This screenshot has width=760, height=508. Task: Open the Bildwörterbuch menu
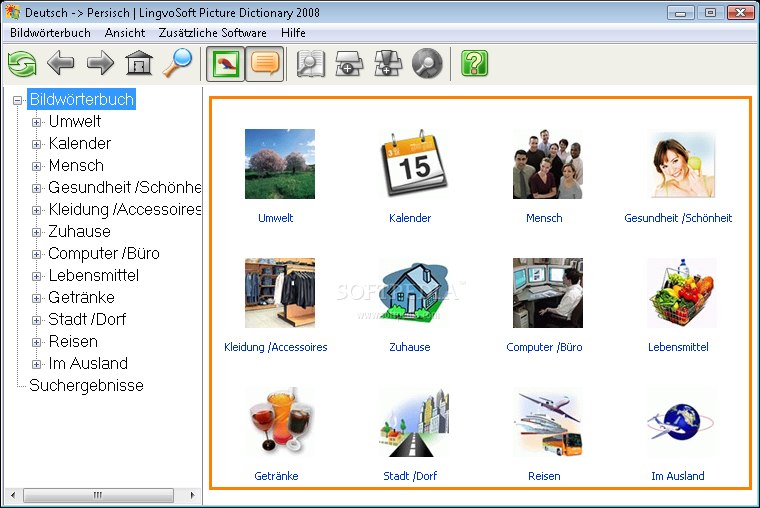tap(50, 33)
